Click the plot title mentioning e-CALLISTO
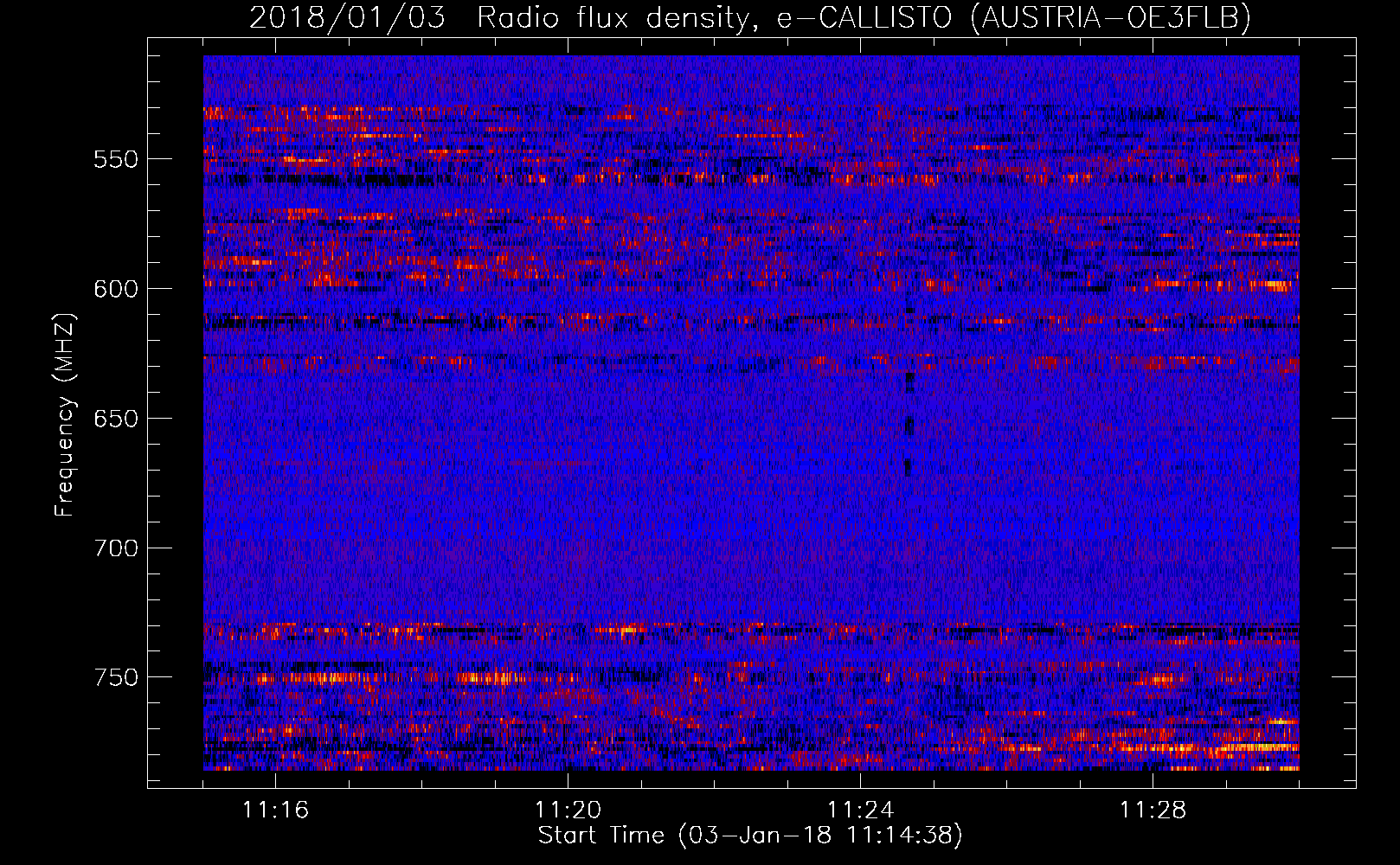Image resolution: width=1400 pixels, height=865 pixels. click(x=750, y=16)
